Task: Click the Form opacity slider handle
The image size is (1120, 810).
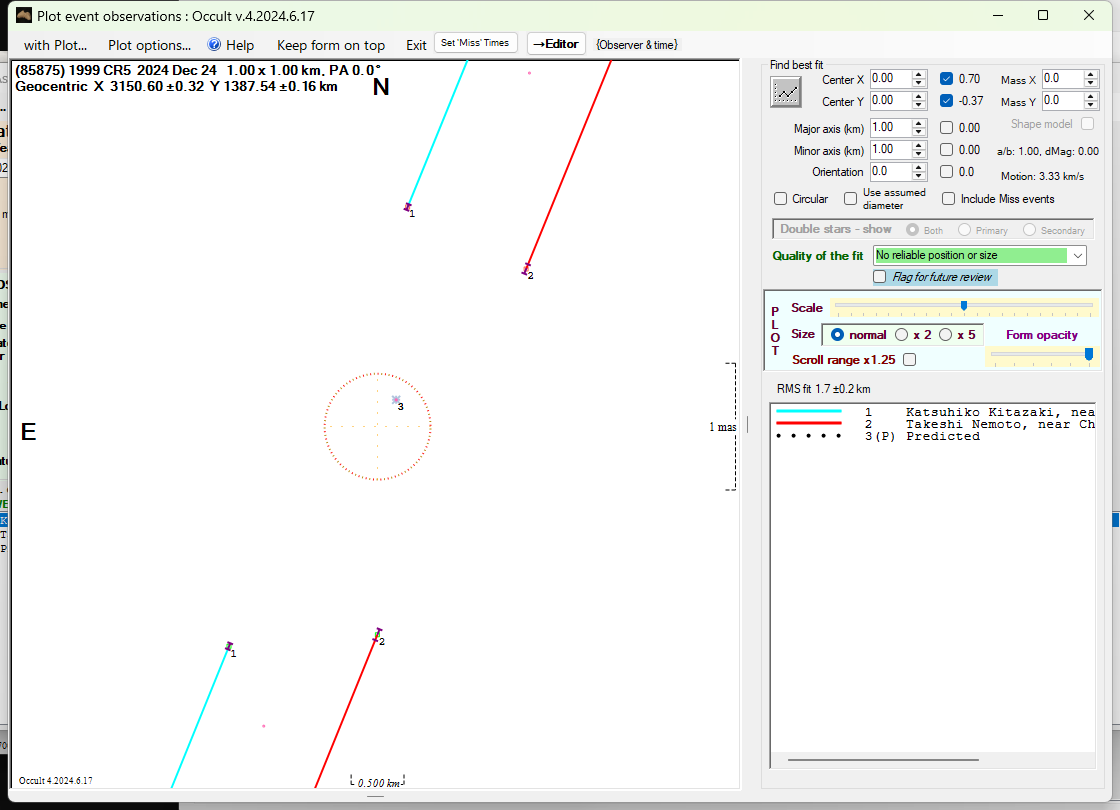Action: tap(1088, 353)
